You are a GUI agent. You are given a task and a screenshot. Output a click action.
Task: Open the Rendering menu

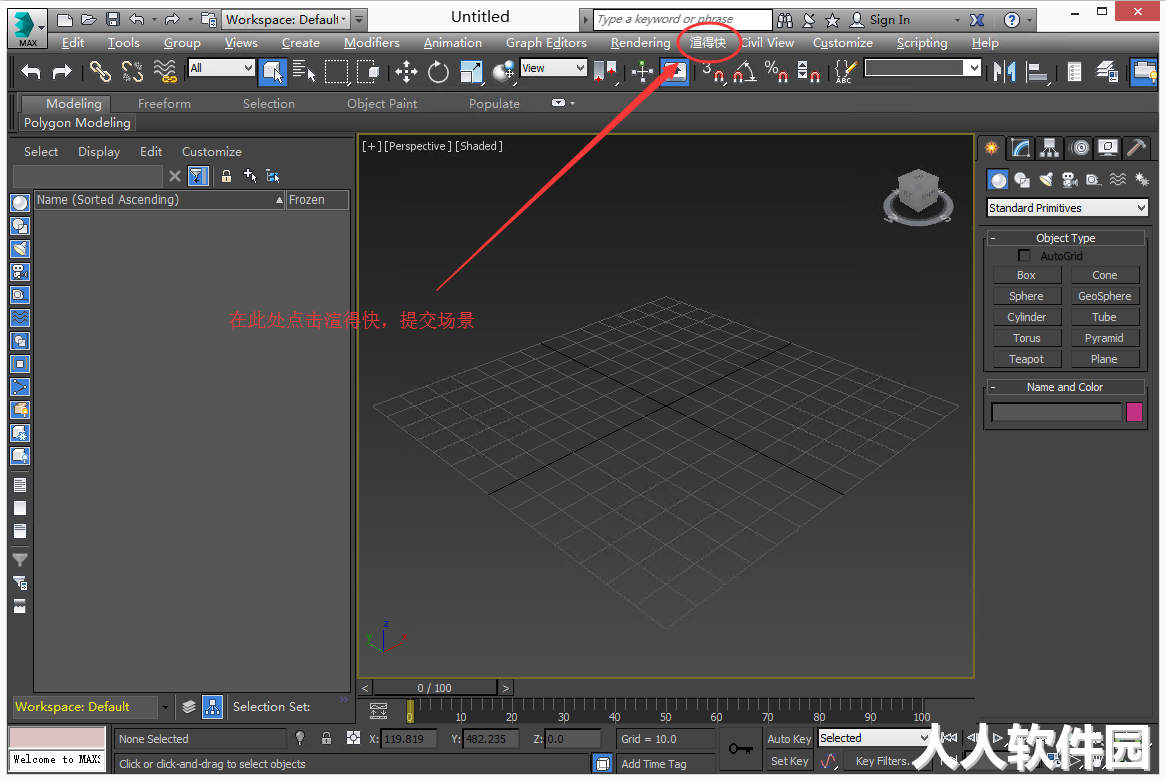tap(640, 43)
